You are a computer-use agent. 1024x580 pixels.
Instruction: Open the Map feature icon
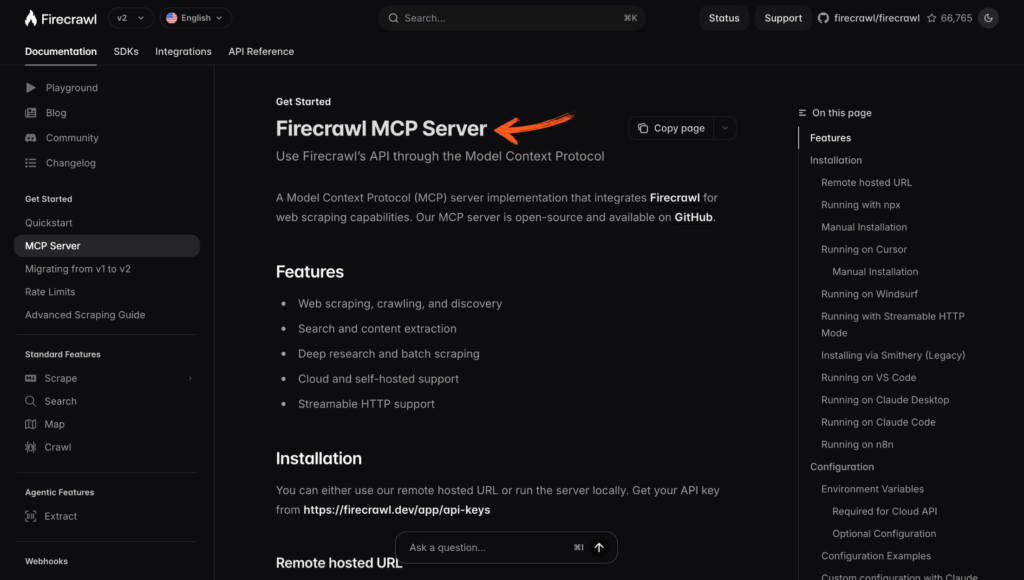click(31, 424)
